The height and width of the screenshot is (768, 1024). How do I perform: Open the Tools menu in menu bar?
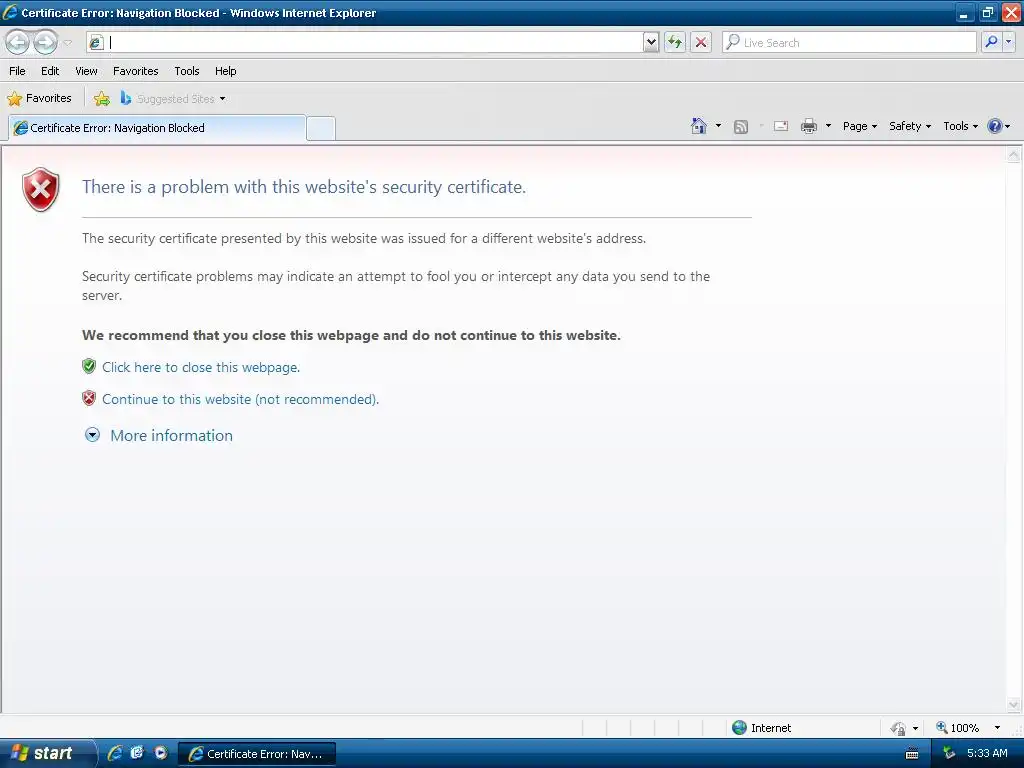click(x=187, y=71)
